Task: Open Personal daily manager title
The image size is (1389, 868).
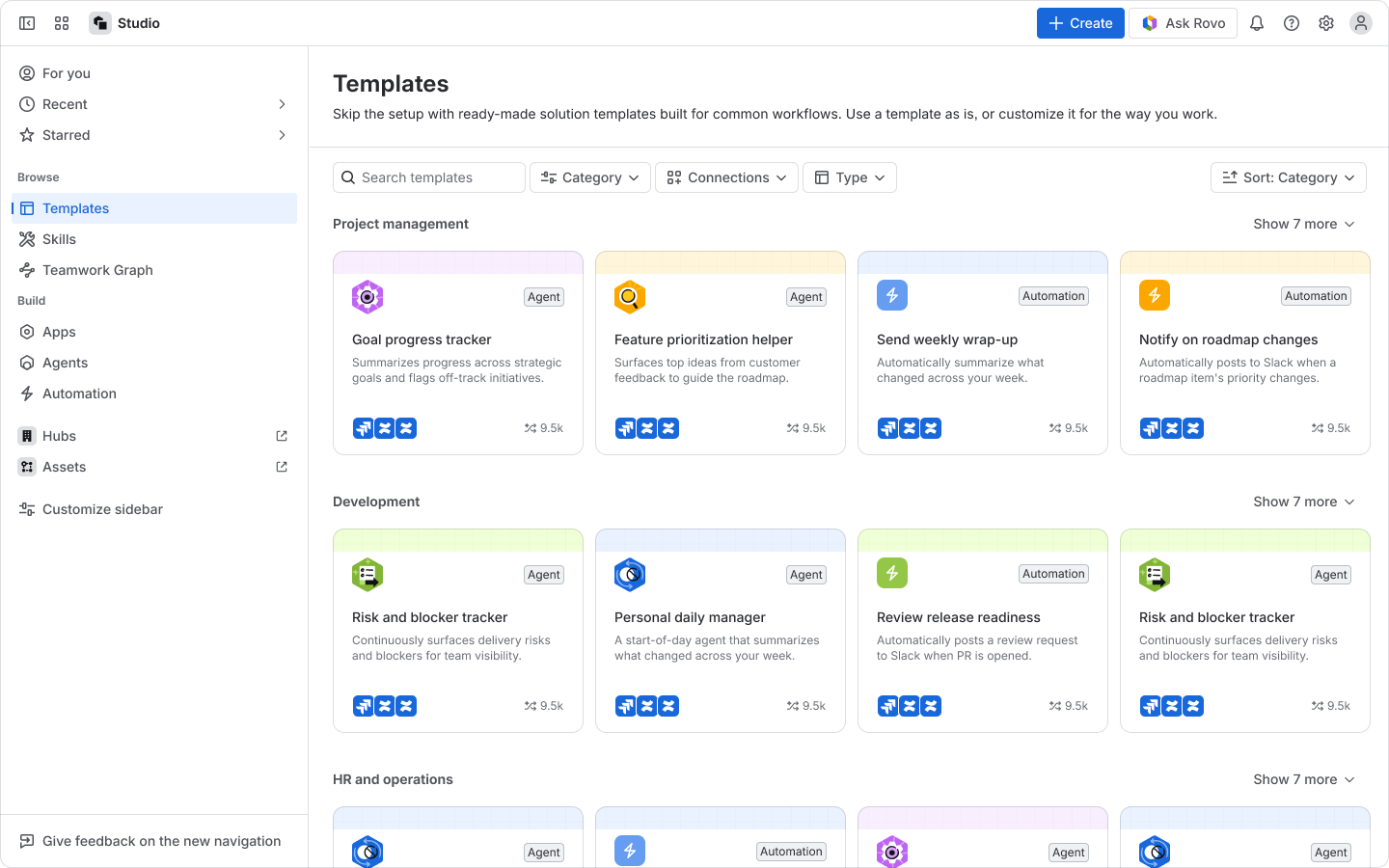Action: pos(690,617)
